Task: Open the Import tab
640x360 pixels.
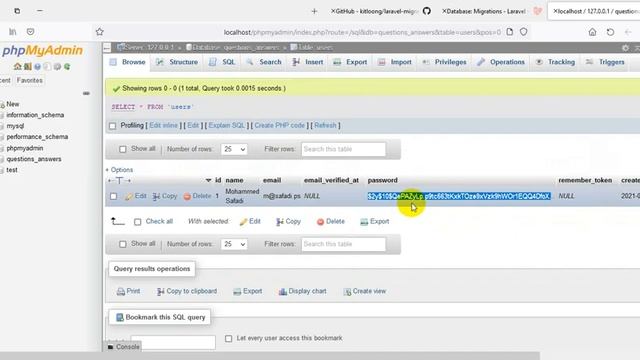Action: click(395, 62)
